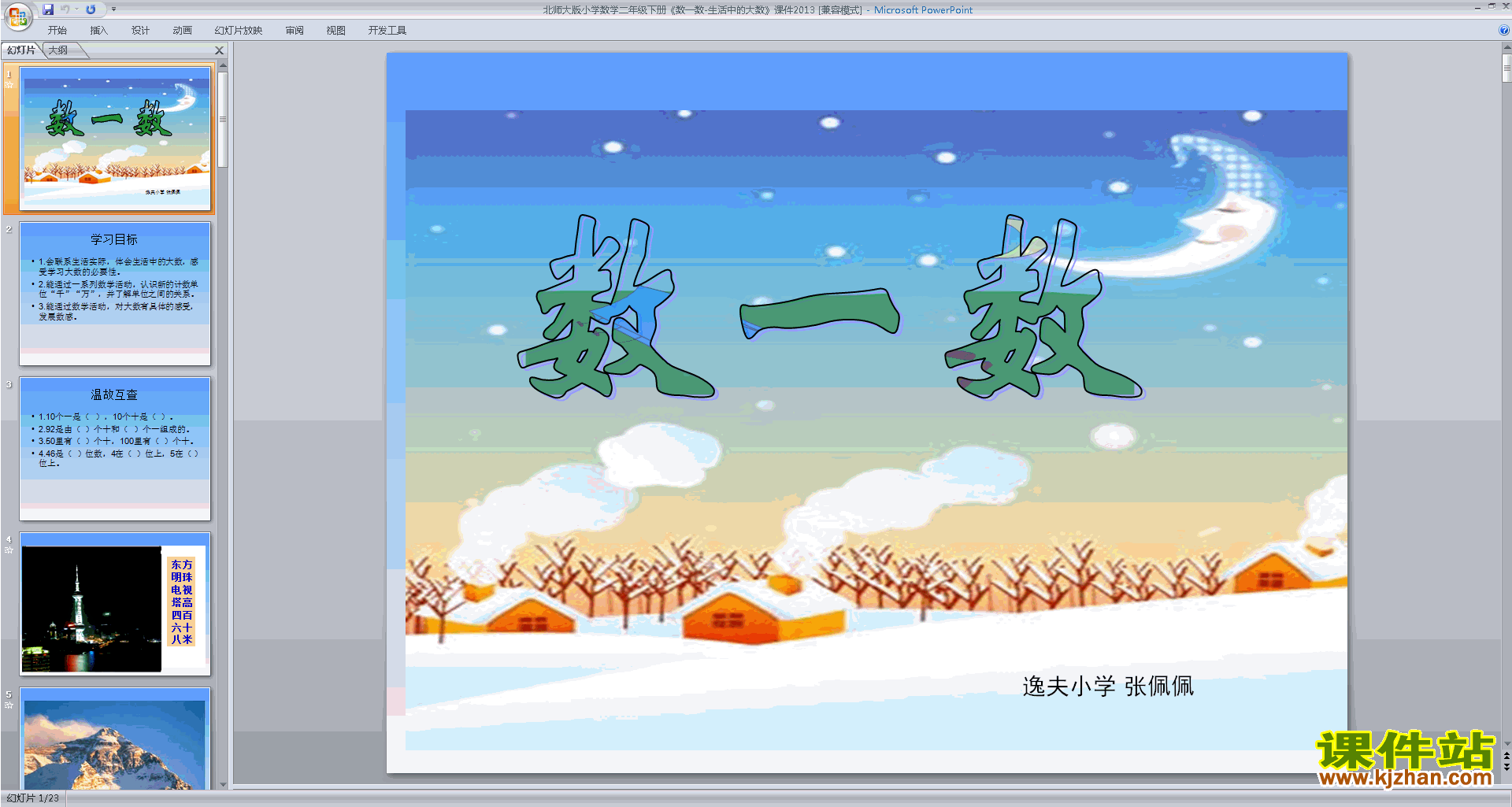Open the Customize Quick Access Toolbar dropdown
1512x807 pixels.
pos(113,9)
